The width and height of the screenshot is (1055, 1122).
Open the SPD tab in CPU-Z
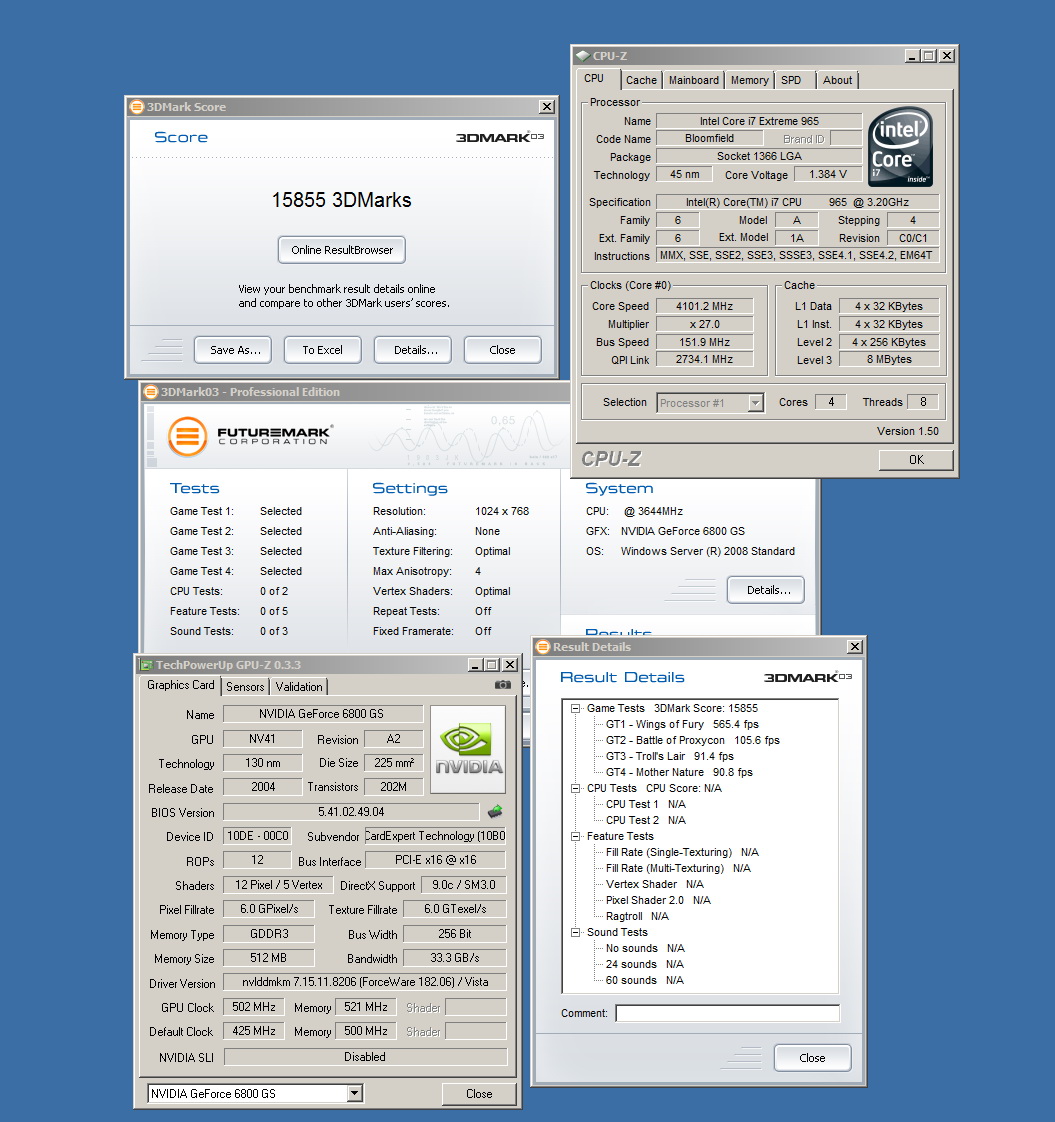click(x=791, y=80)
